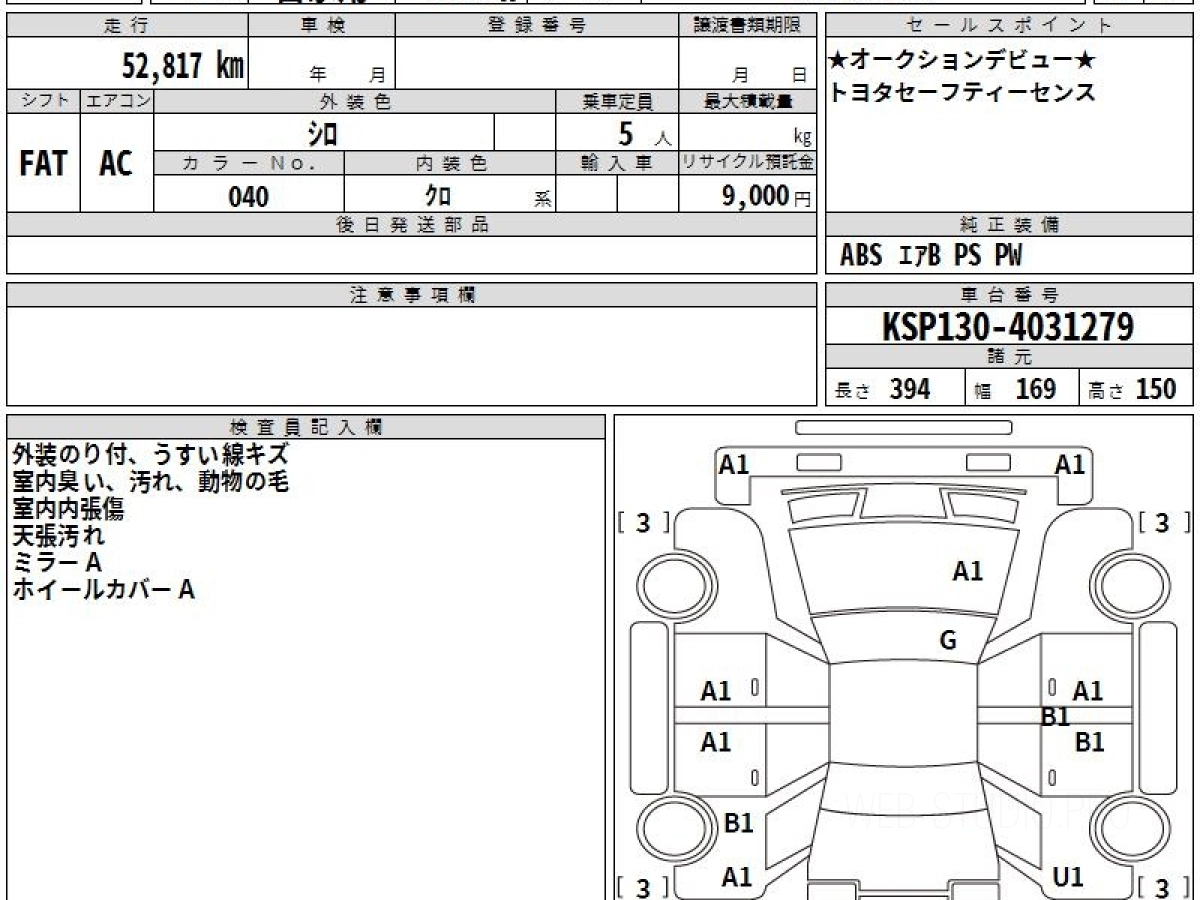Select the chassis number KSP130-4031279
The width and height of the screenshot is (1200, 900).
(x=1008, y=327)
